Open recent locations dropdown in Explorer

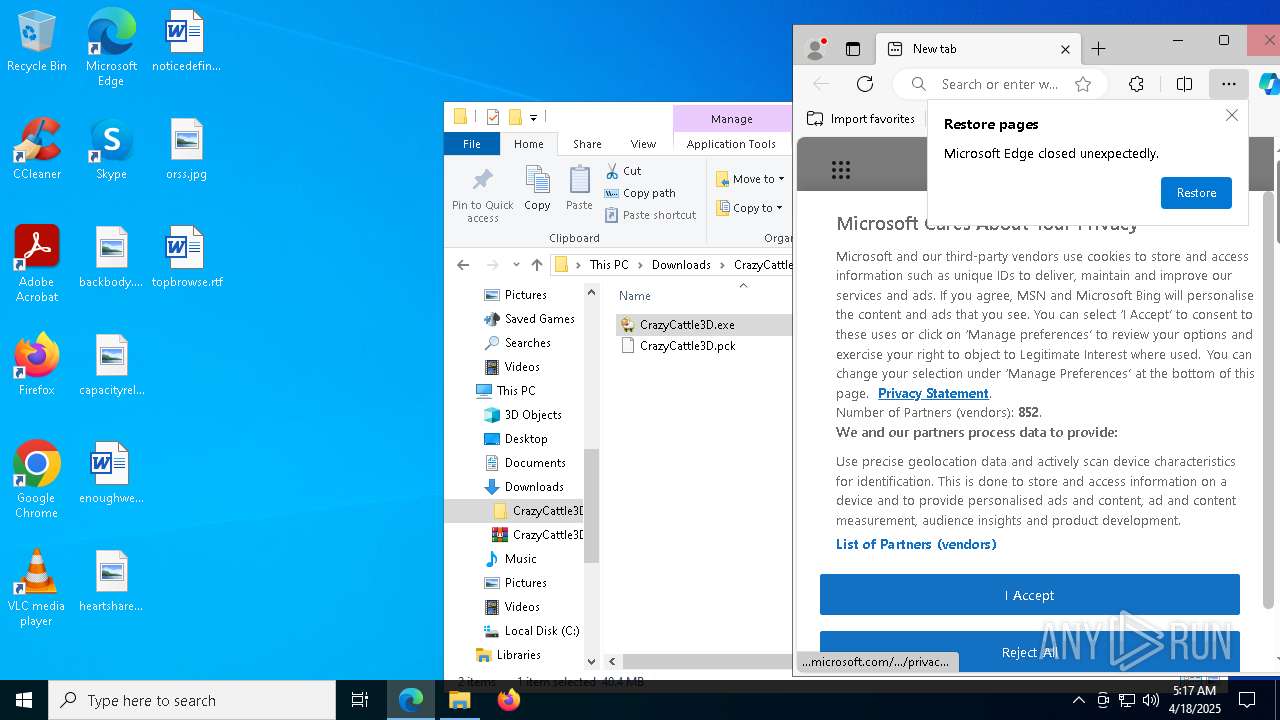tap(516, 265)
